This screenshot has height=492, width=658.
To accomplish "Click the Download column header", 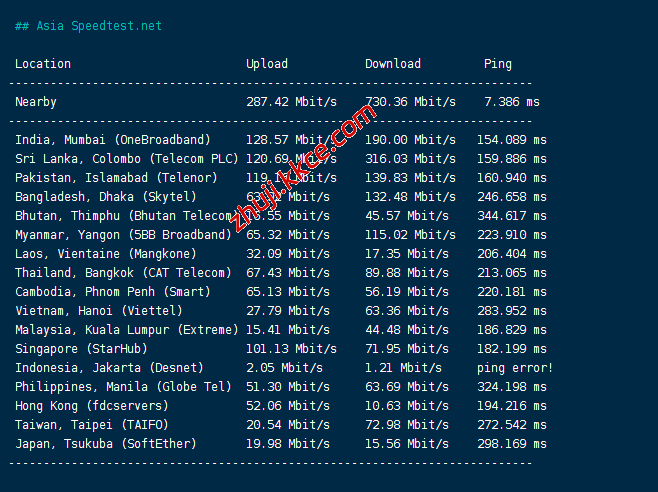I will click(x=393, y=64).
